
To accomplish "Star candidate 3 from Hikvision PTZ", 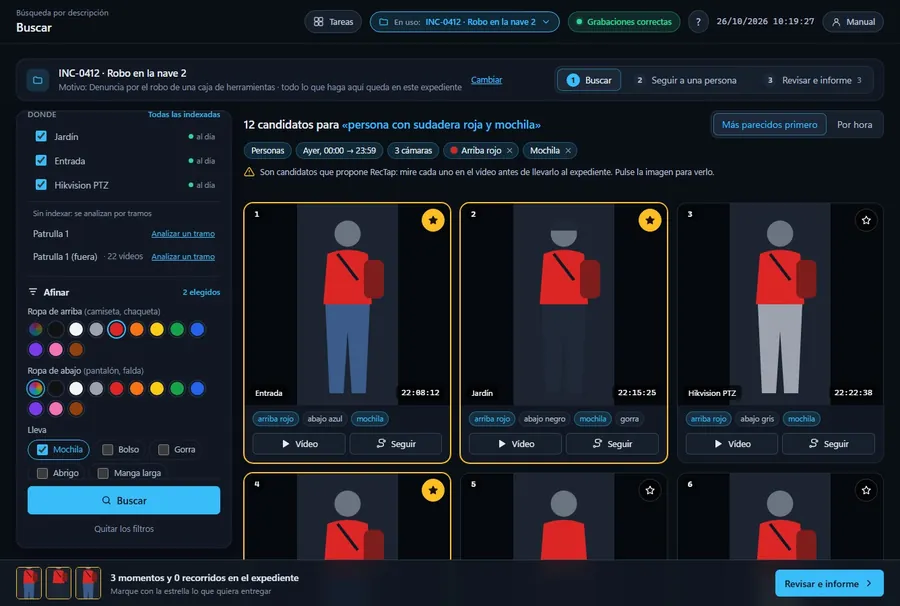I will [x=866, y=220].
